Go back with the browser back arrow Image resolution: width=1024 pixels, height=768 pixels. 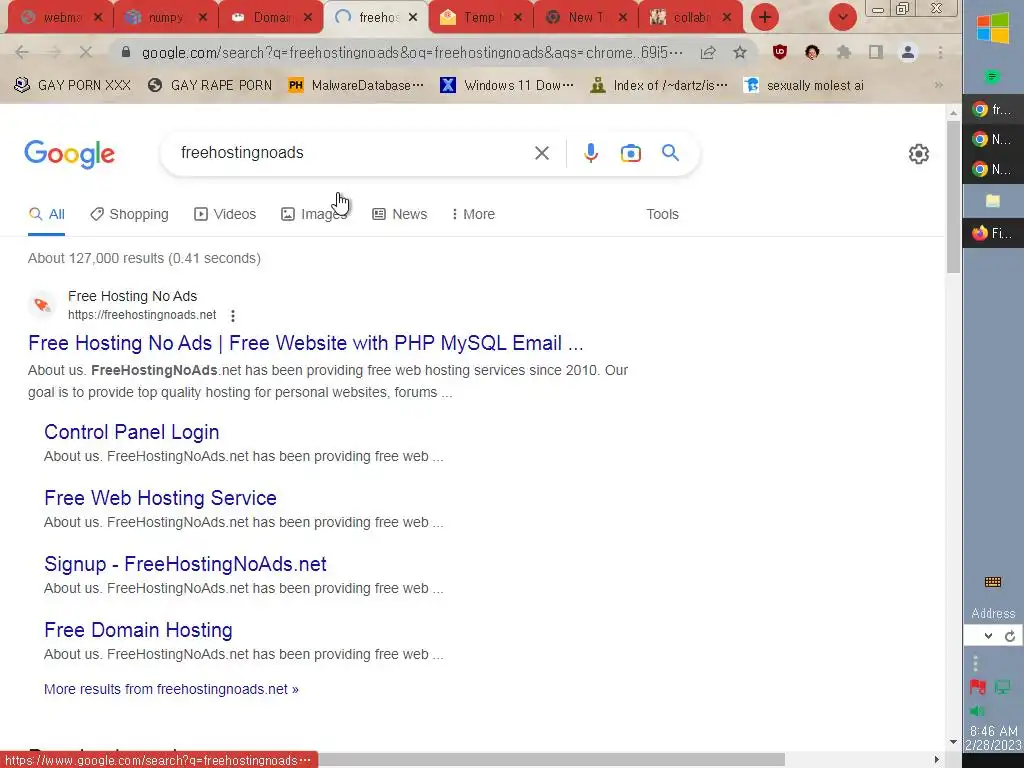pyautogui.click(x=22, y=52)
